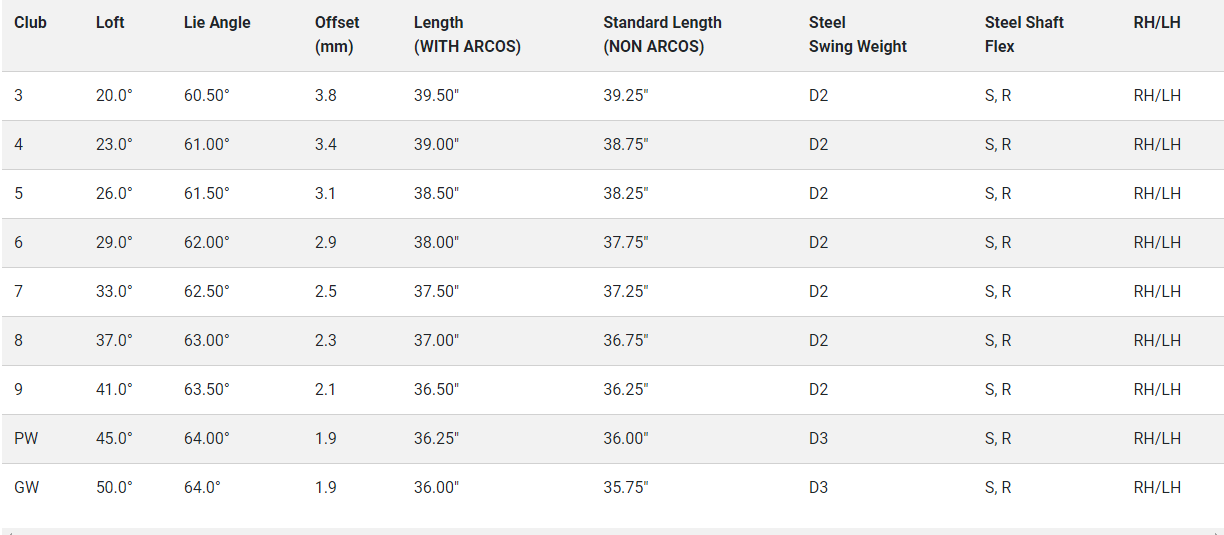
Task: Click the right scroll arrow of horizontal scrollbar
Action: pos(1217,532)
